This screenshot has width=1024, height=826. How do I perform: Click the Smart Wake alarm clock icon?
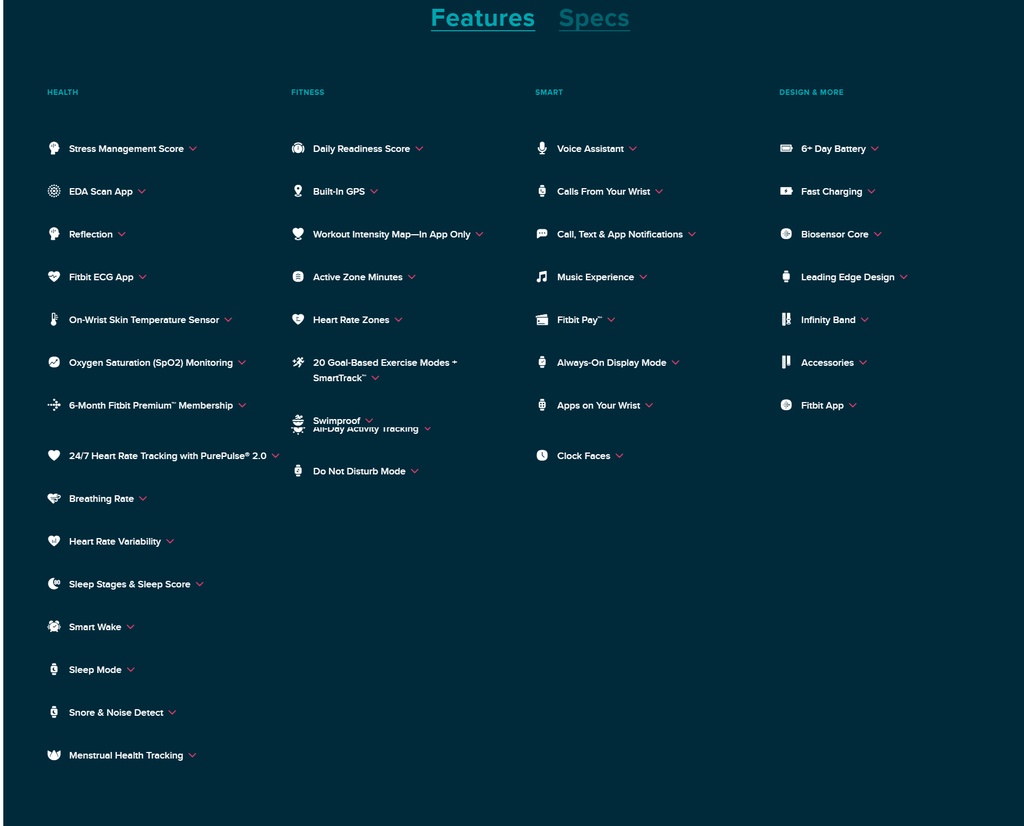[x=54, y=627]
